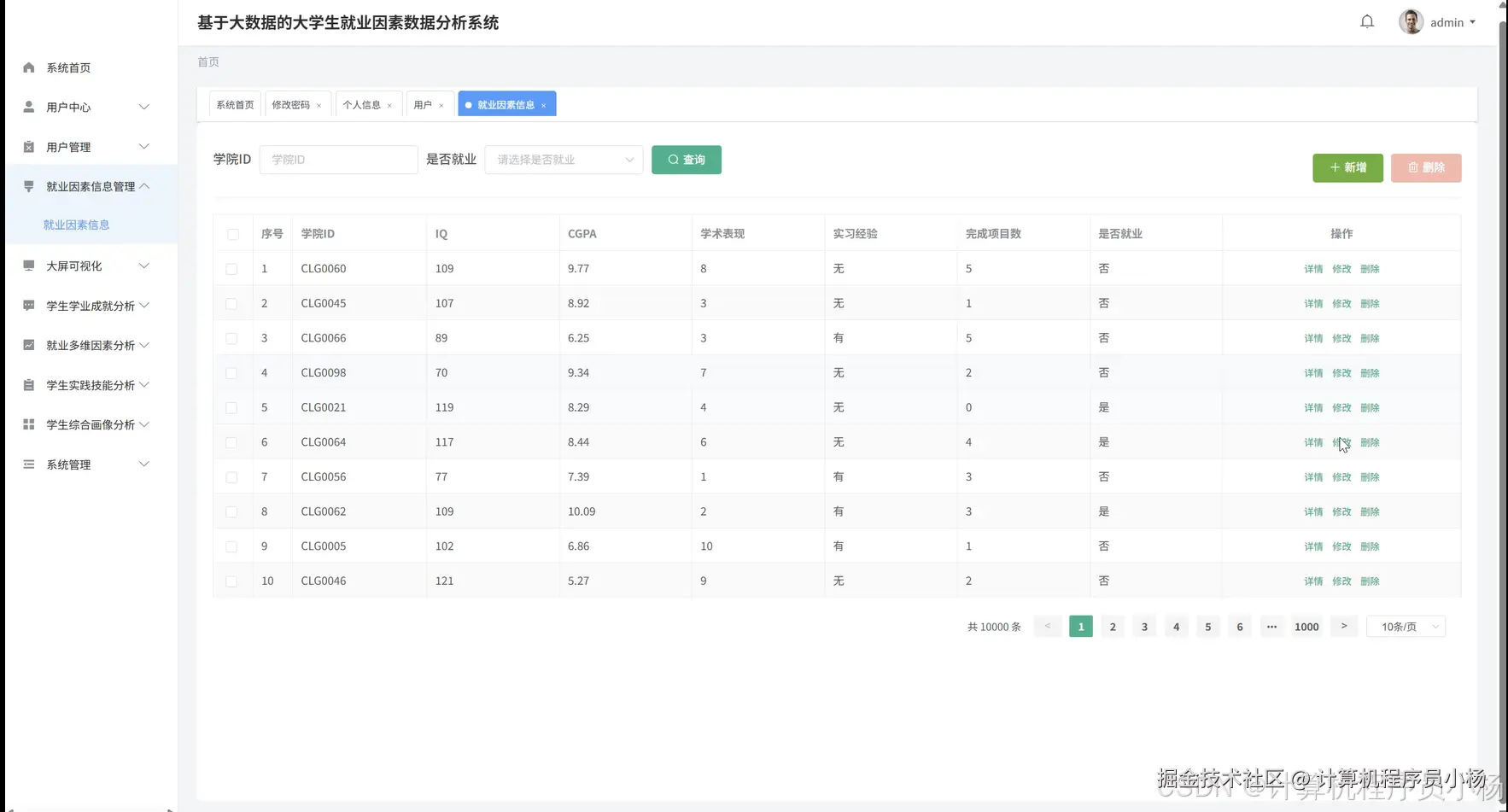Check the row for CLG0021
Screen dimensions: 1508x812
coord(231,407)
